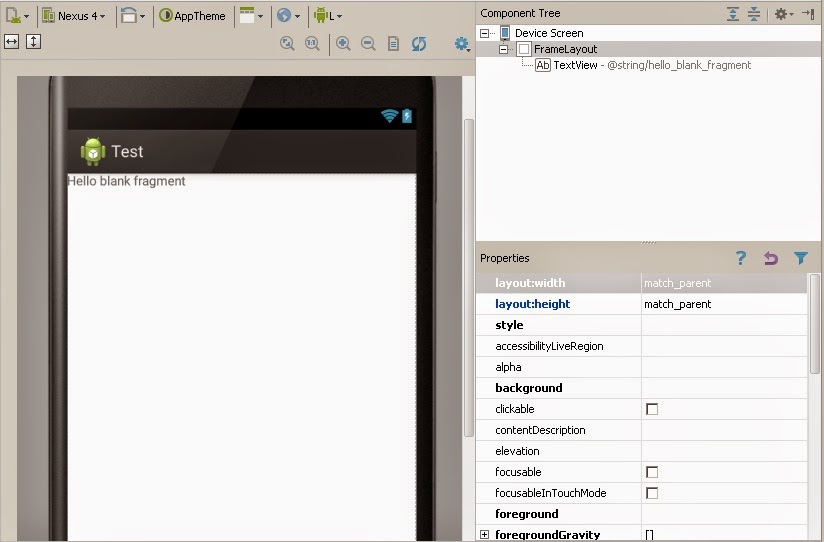Select the accessibilityLiveRegion property
Image resolution: width=824 pixels, height=542 pixels.
[x=549, y=346]
